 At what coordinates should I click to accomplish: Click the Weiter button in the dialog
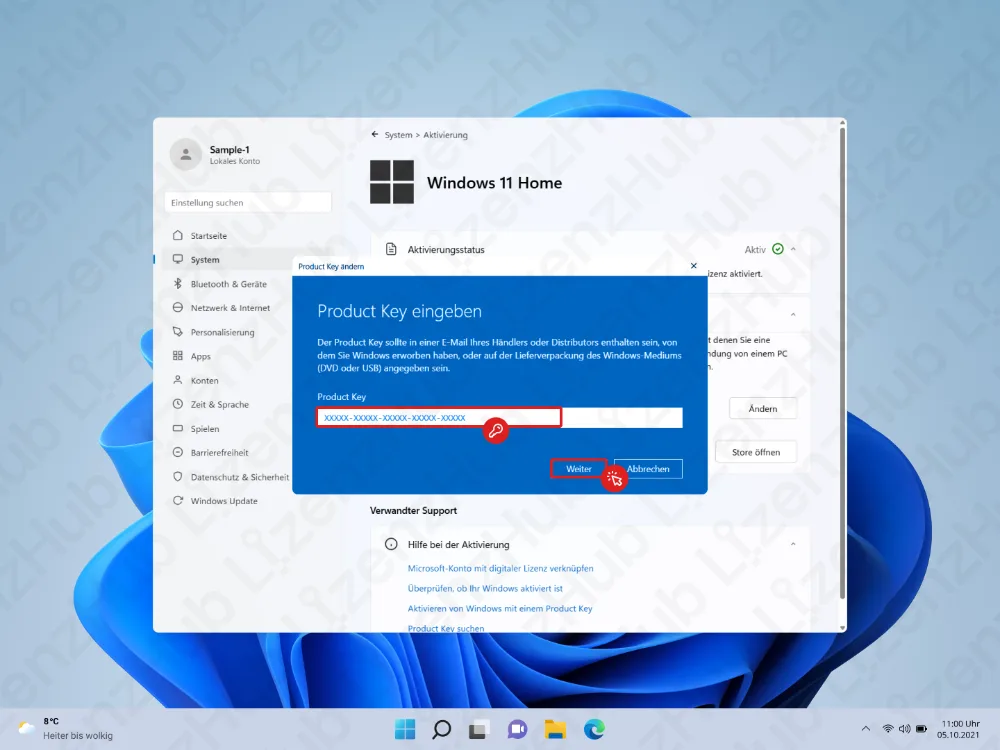[x=578, y=468]
